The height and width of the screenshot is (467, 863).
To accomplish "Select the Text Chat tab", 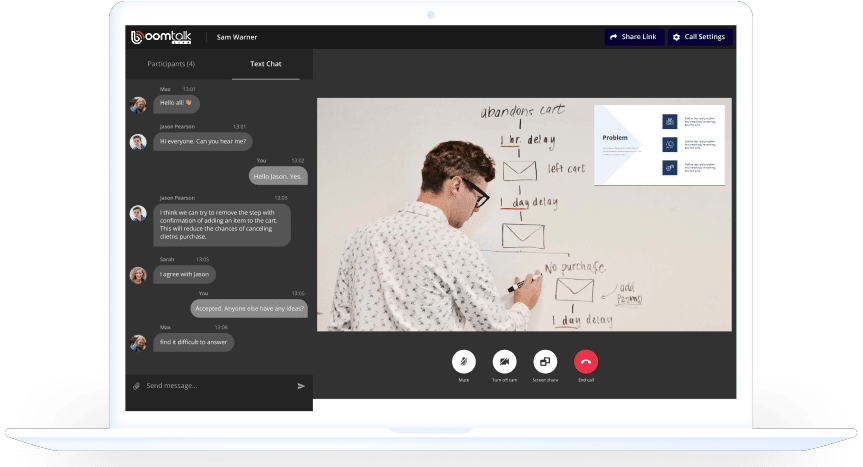I will point(266,64).
